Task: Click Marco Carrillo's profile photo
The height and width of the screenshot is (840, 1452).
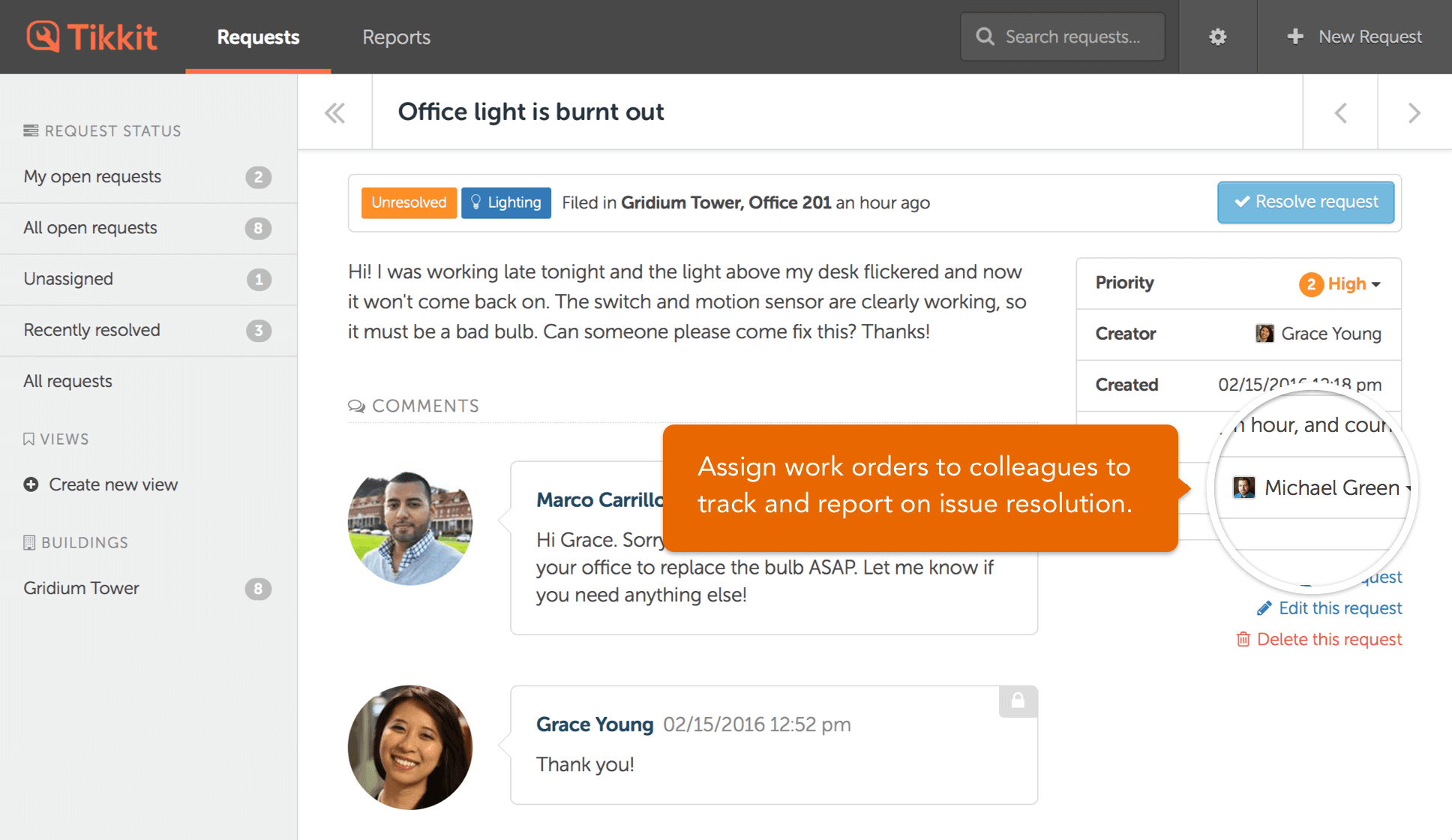Action: coord(410,524)
